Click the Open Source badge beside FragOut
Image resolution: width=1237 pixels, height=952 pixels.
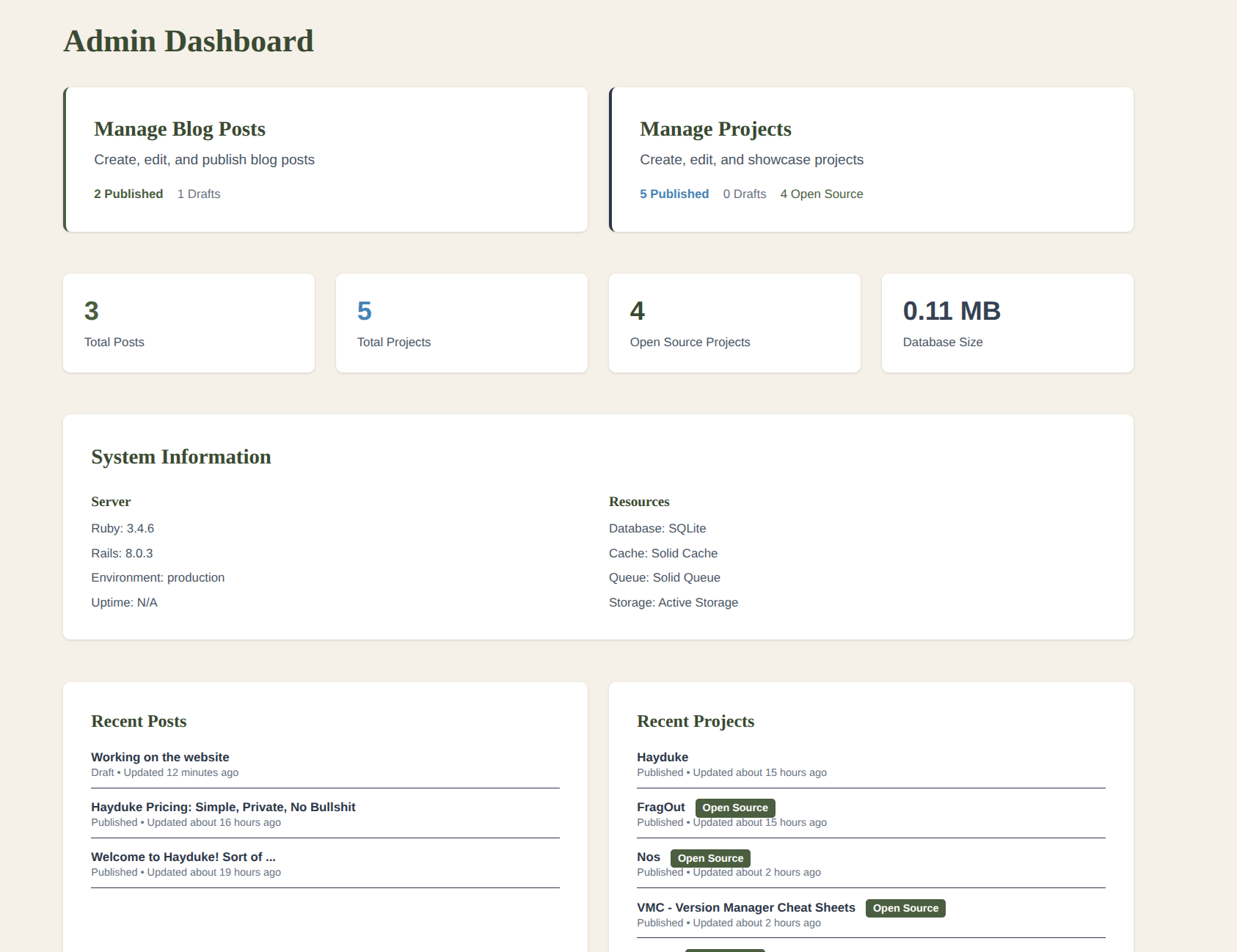[x=734, y=808]
